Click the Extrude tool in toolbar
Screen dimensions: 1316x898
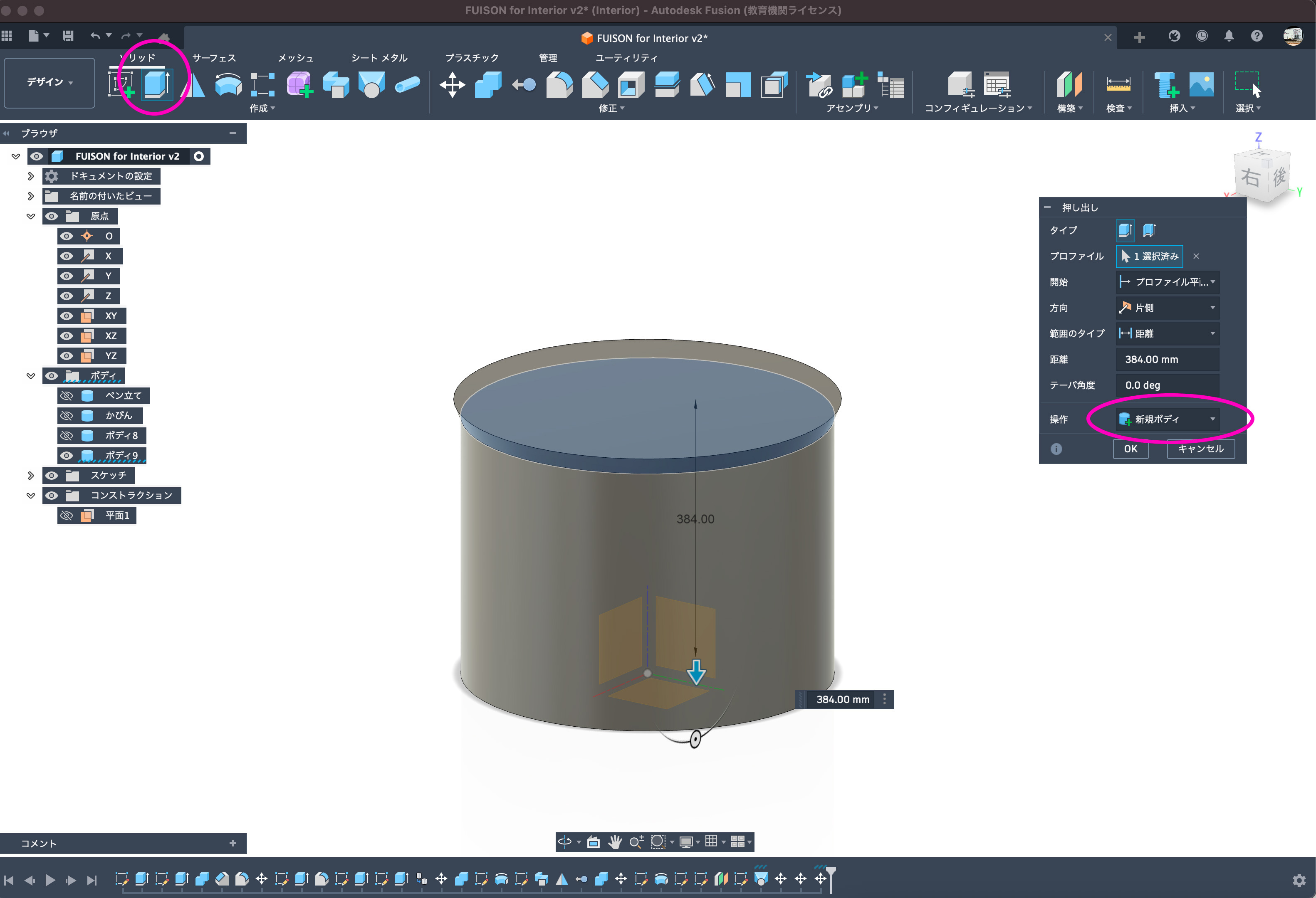(x=156, y=85)
